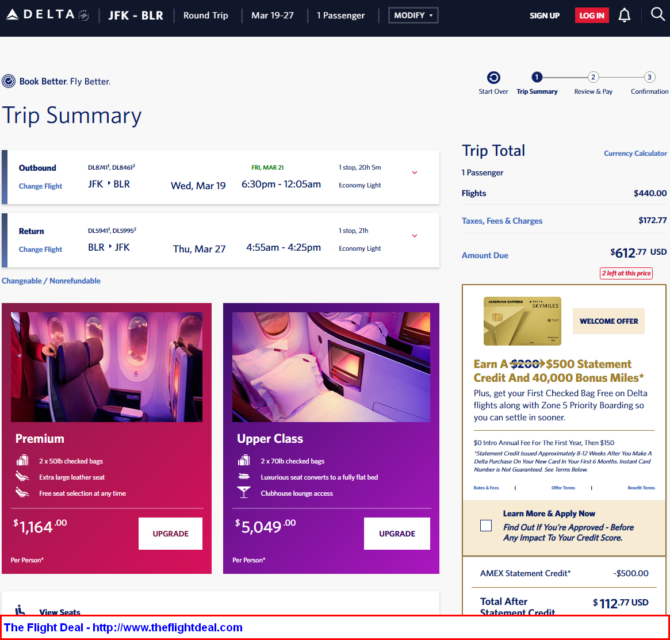Click the Delta logo in header
The width and height of the screenshot is (670, 640).
point(44,16)
